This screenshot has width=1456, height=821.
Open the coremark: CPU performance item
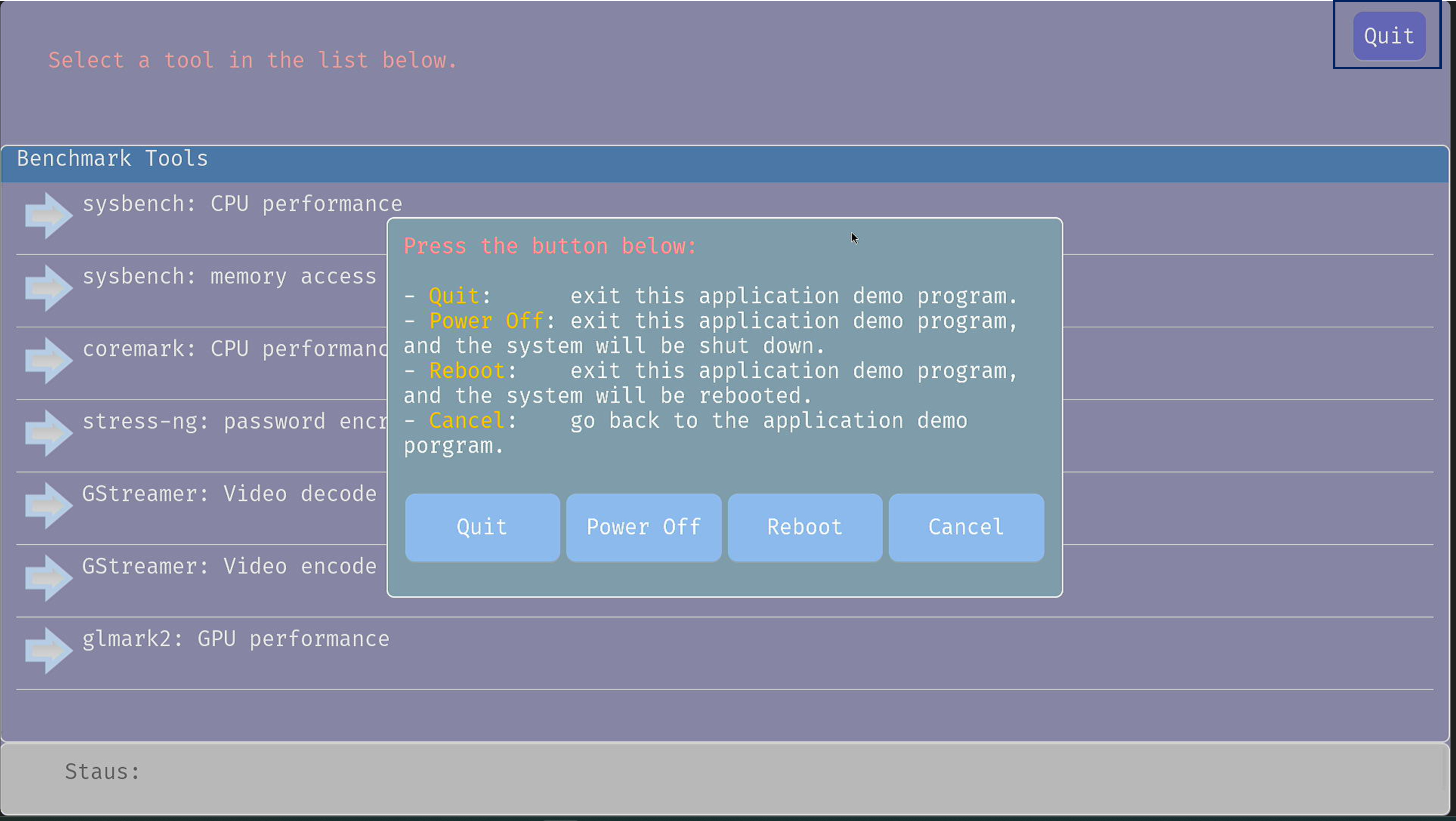235,349
